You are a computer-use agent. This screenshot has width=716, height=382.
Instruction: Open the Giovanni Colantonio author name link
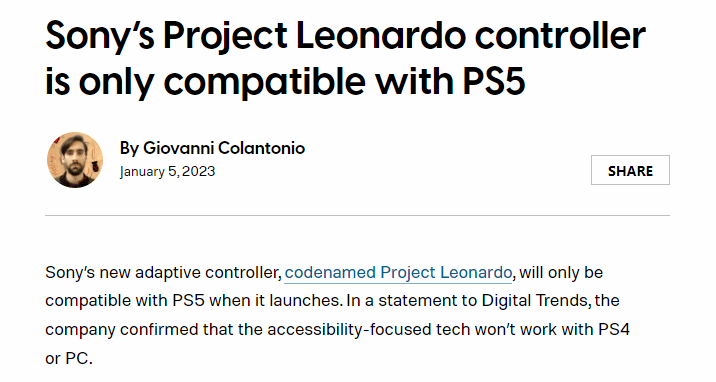(x=224, y=148)
